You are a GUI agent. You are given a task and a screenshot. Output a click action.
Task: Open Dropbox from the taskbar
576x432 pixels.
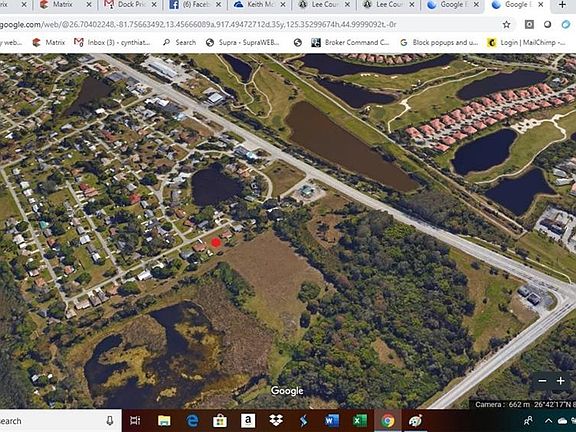[x=276, y=421]
